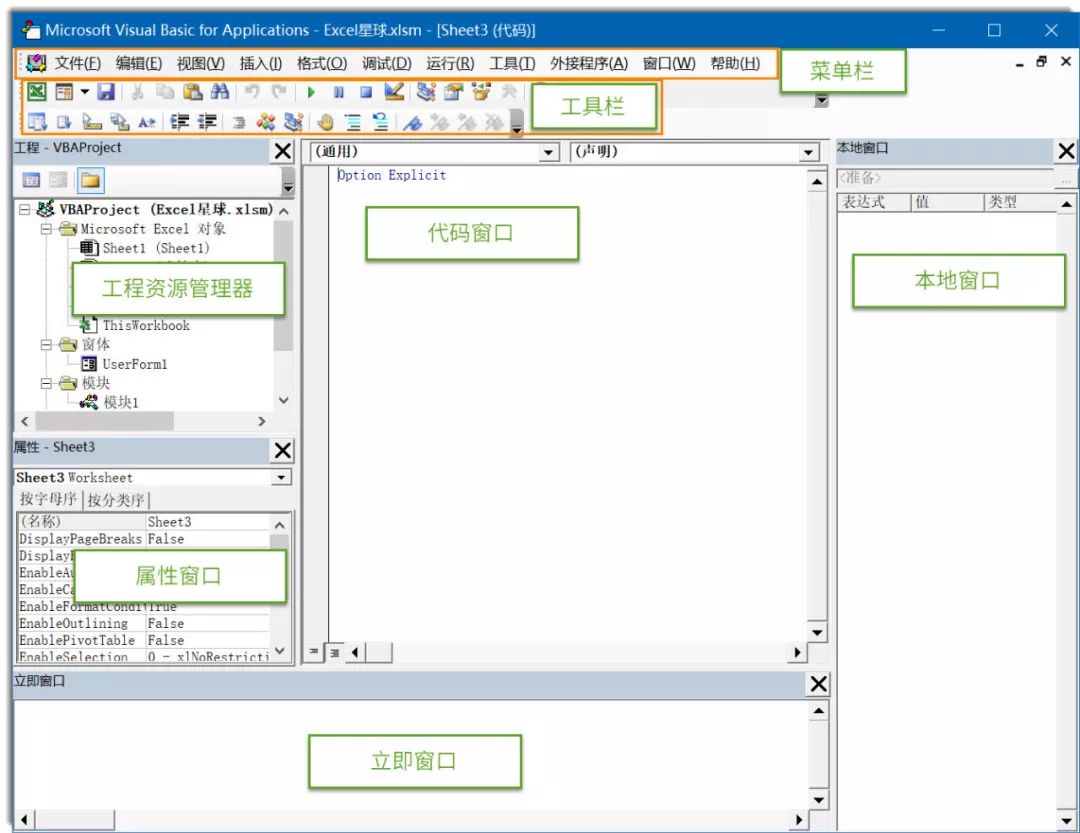
Task: Switch to 按字母序 properties tab
Action: pyautogui.click(x=48, y=499)
